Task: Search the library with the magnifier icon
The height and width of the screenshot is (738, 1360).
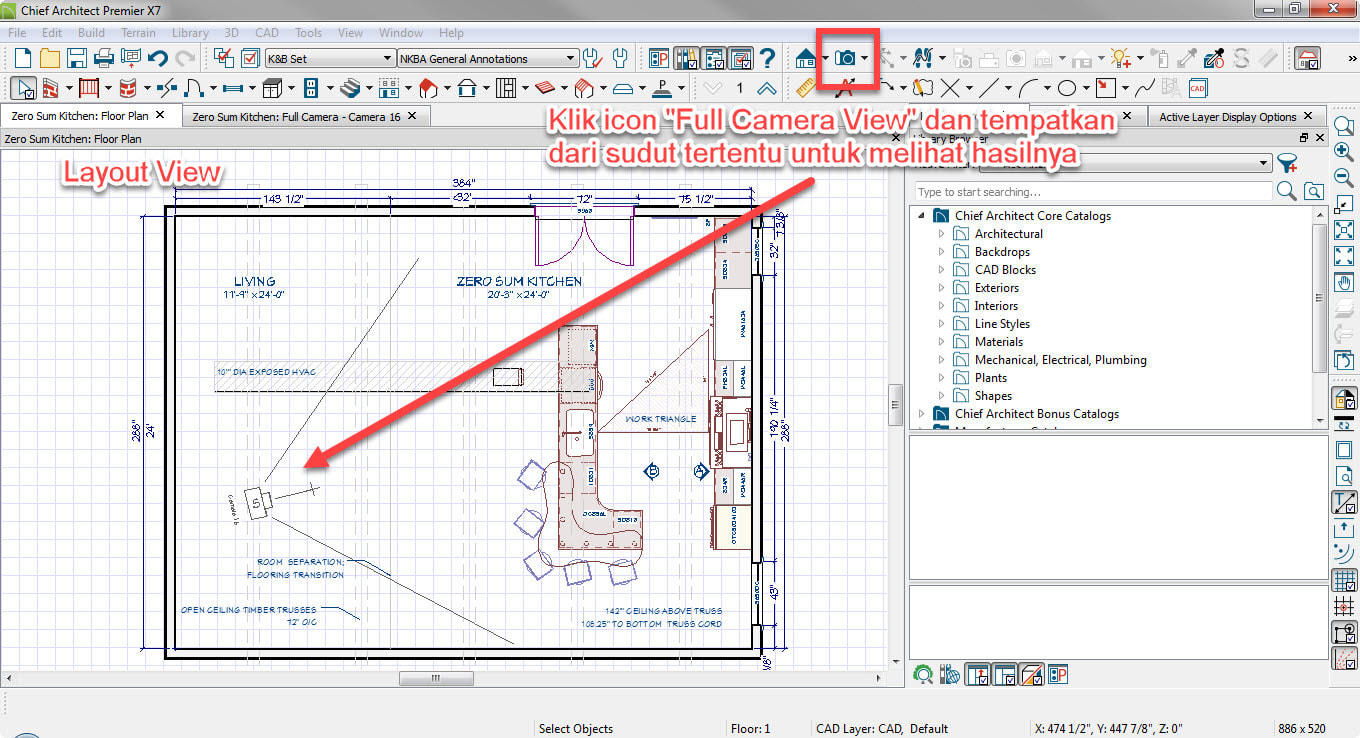Action: [x=1287, y=191]
